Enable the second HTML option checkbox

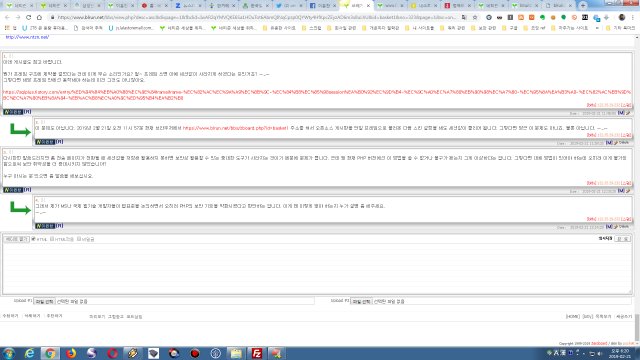tap(52, 239)
